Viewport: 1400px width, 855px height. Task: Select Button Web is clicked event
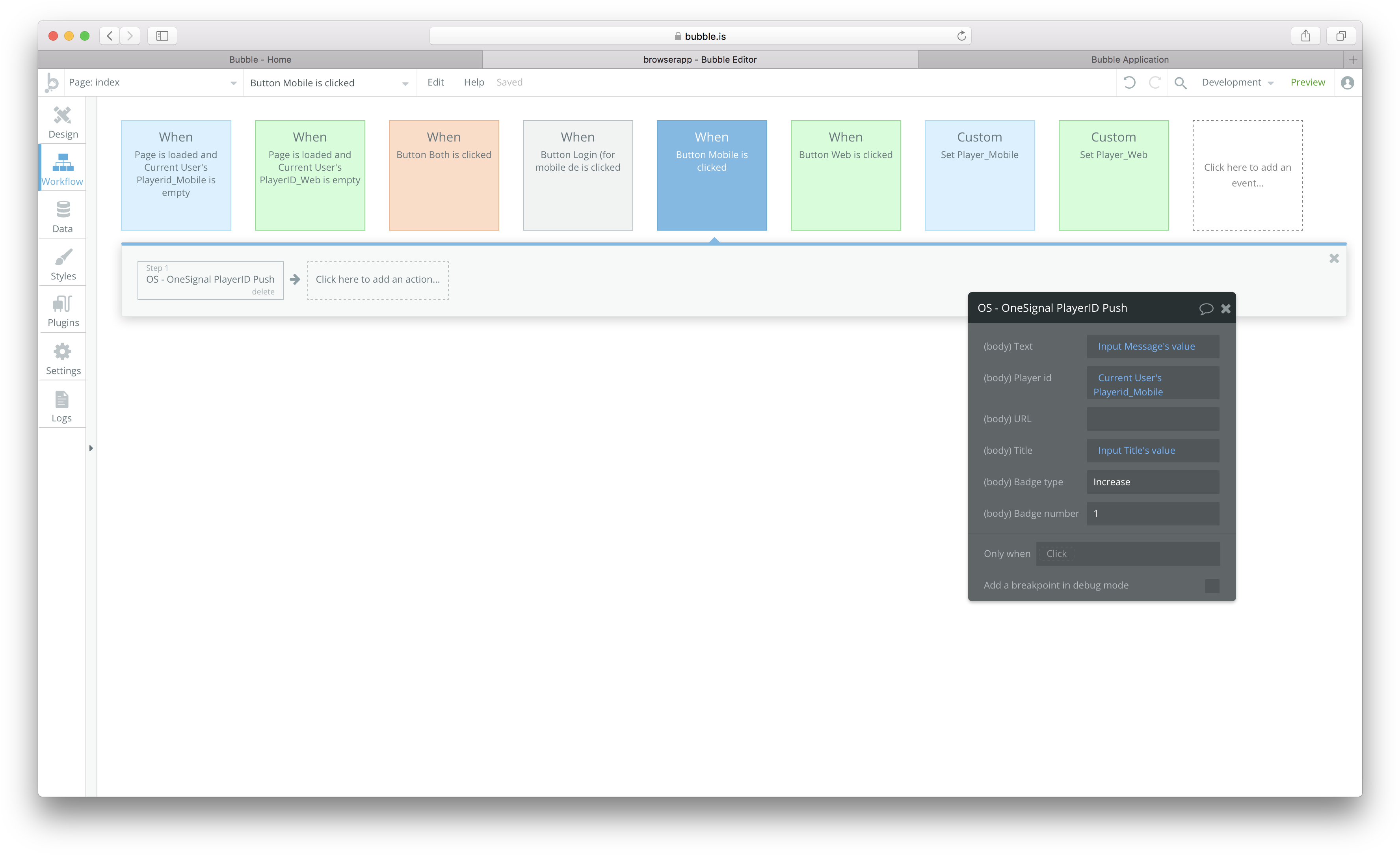coord(846,175)
